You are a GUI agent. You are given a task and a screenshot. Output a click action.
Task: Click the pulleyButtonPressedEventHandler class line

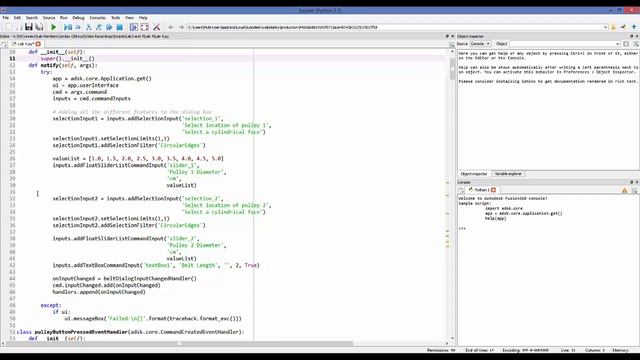point(131,332)
